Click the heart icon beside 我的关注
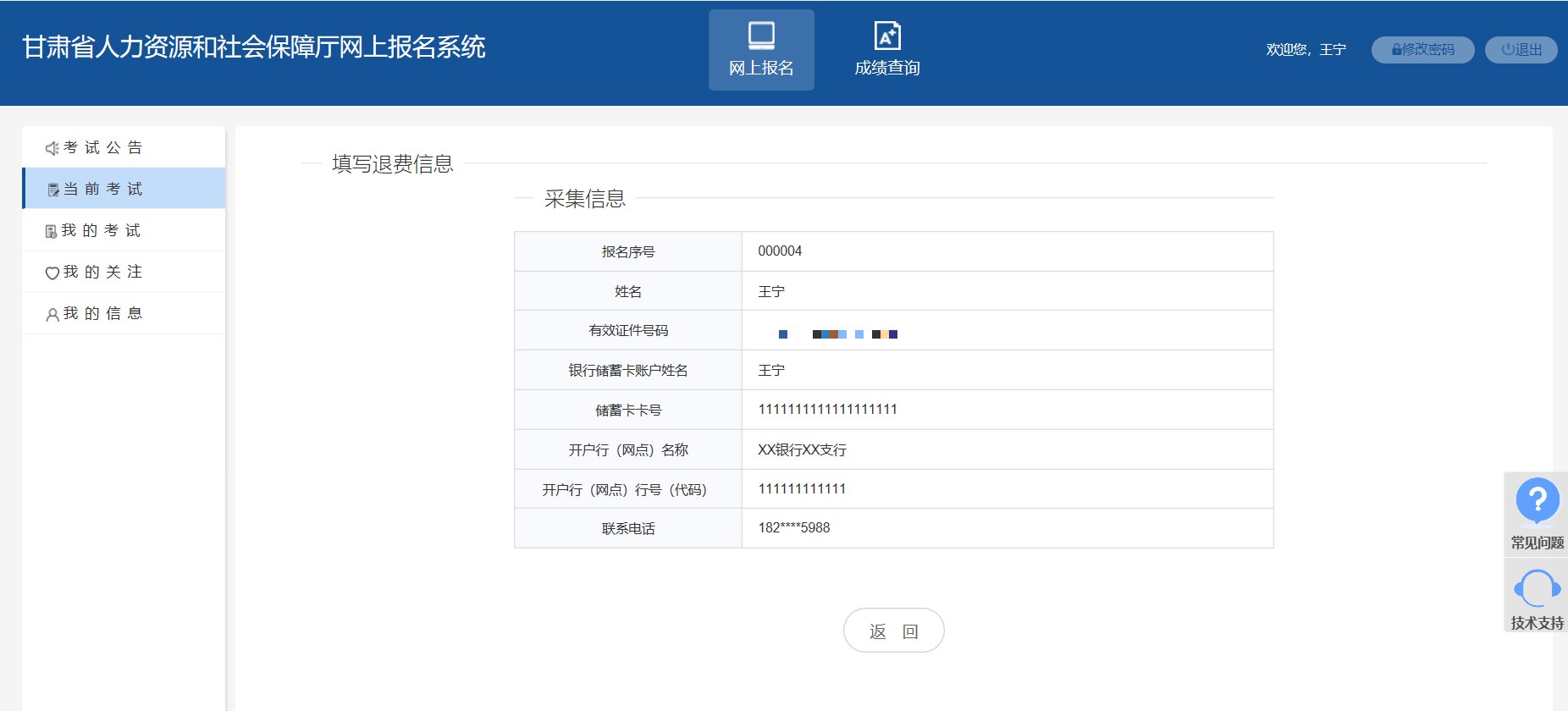Viewport: 1568px width, 711px height. click(52, 273)
